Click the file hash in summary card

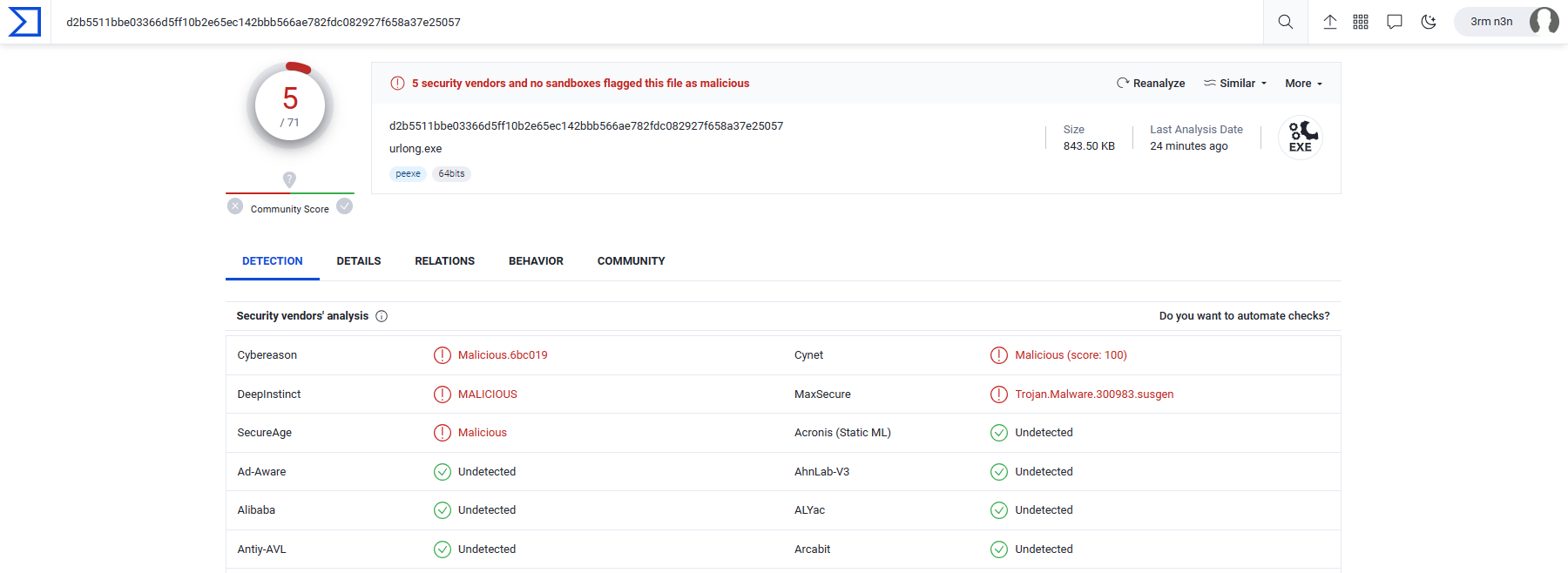click(x=586, y=126)
